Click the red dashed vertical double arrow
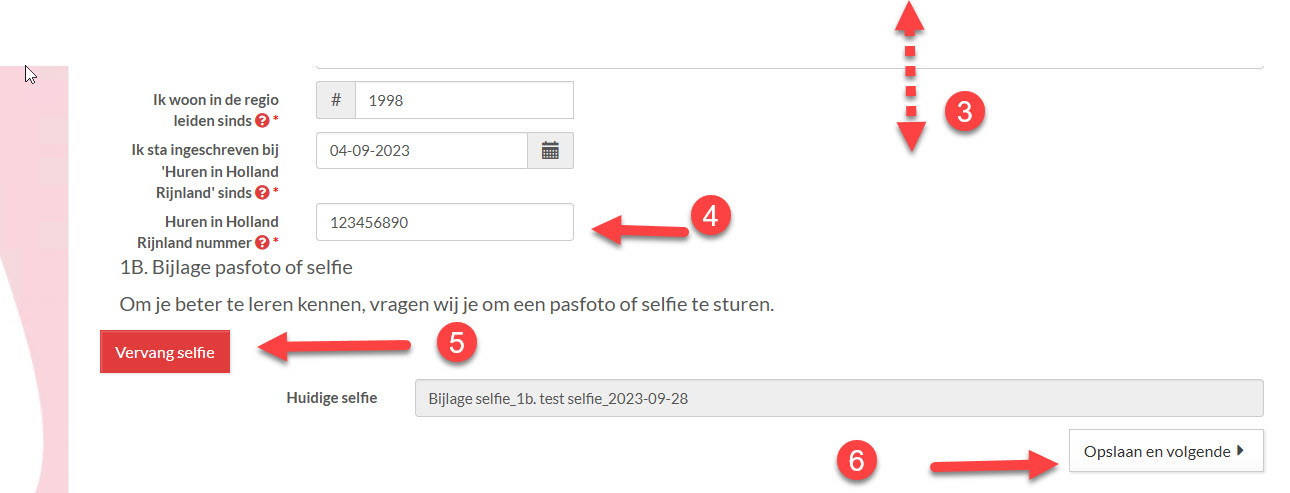 click(x=909, y=76)
